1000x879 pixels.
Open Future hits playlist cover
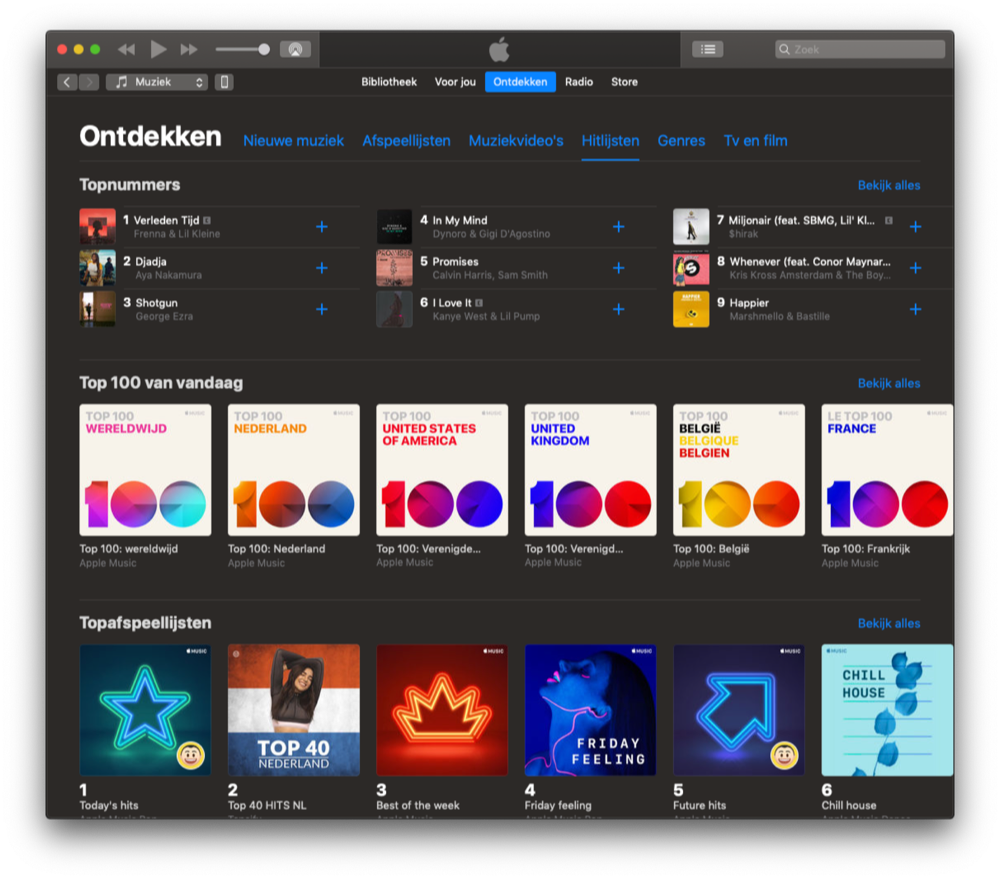click(739, 710)
